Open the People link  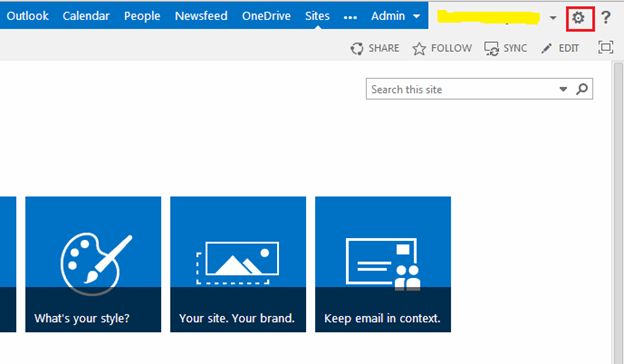142,16
